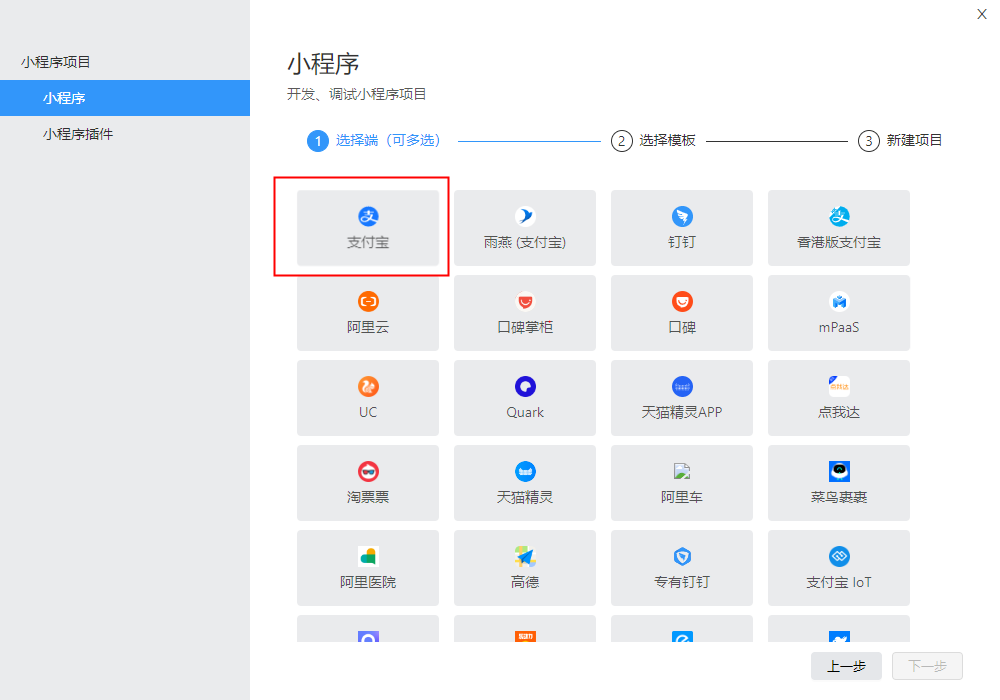Pick the 天猫精灵APP tile
Screen dimensions: 1000x700
[682, 398]
